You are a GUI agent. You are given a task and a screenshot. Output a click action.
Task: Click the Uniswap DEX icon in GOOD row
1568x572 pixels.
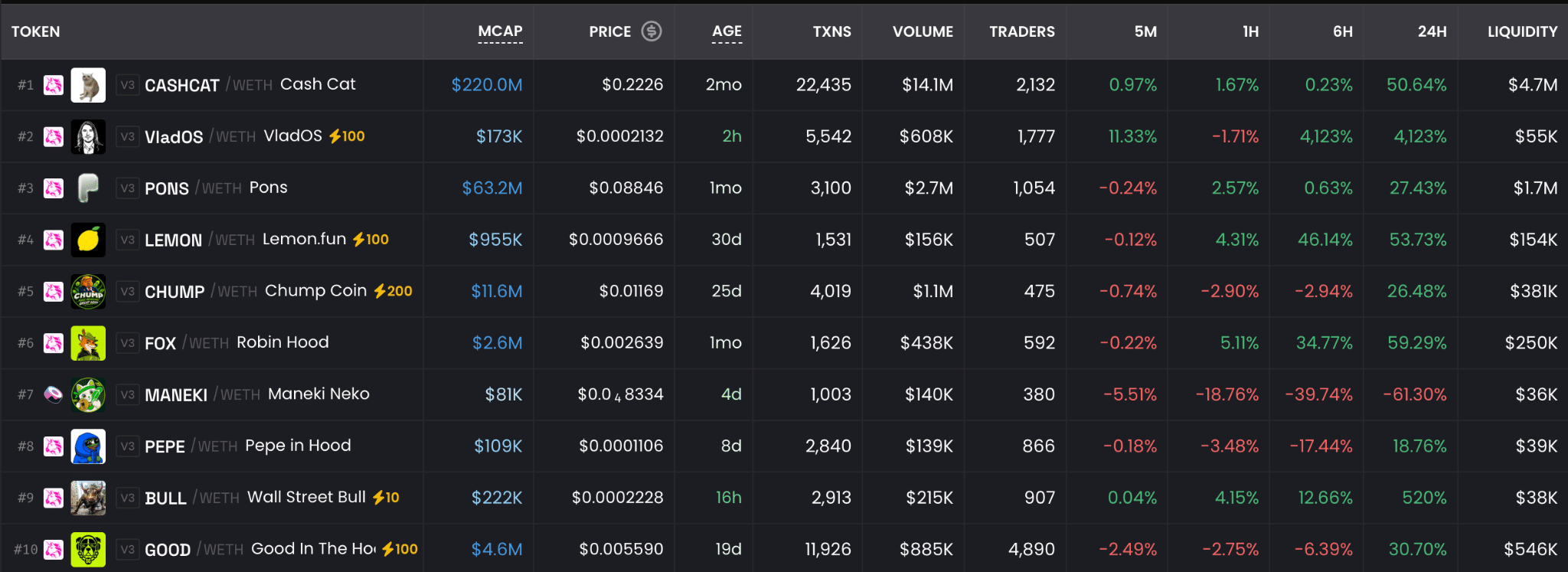53,549
